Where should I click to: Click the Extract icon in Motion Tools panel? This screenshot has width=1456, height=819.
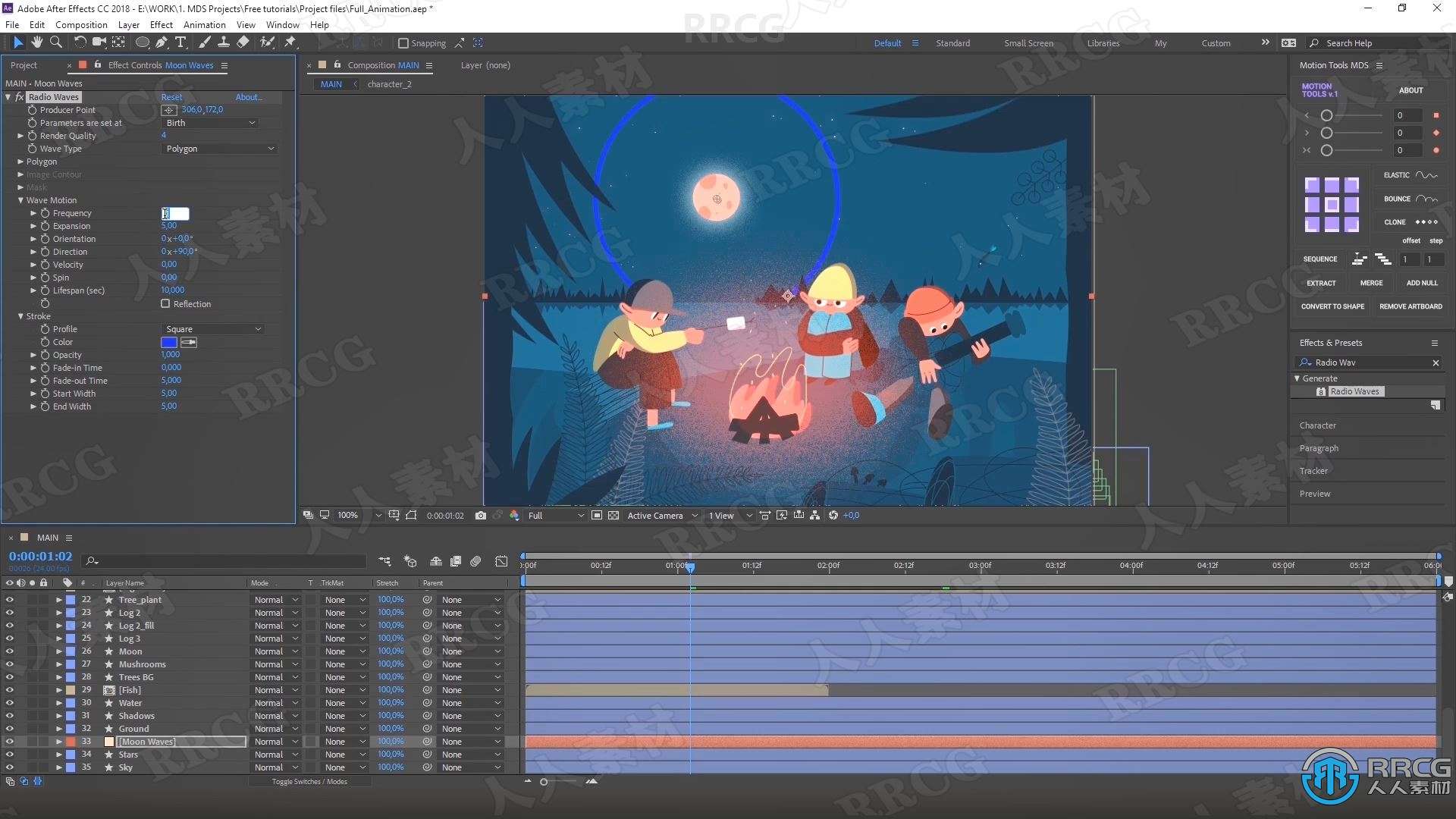(x=1321, y=283)
